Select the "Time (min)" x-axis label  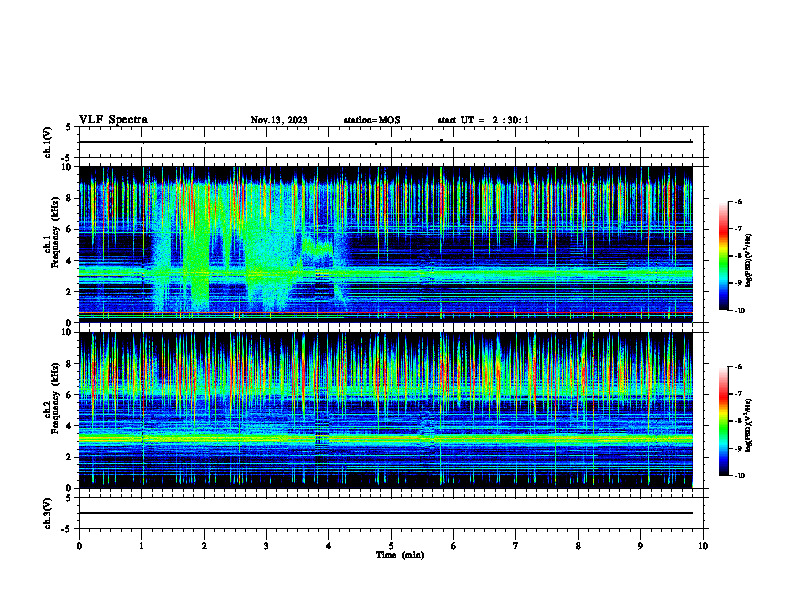click(x=400, y=555)
